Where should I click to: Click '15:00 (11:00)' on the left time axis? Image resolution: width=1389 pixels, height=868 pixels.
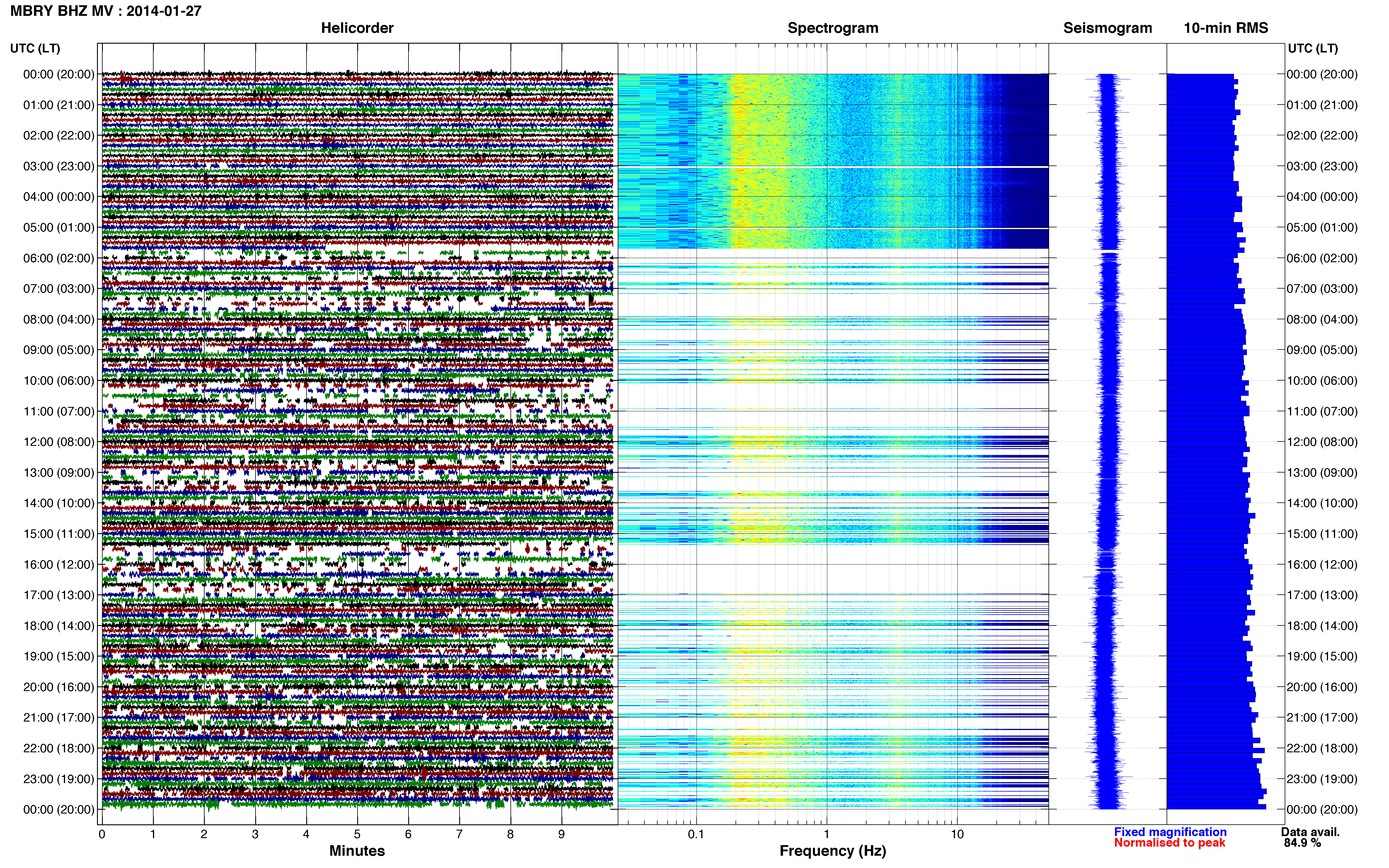[59, 534]
